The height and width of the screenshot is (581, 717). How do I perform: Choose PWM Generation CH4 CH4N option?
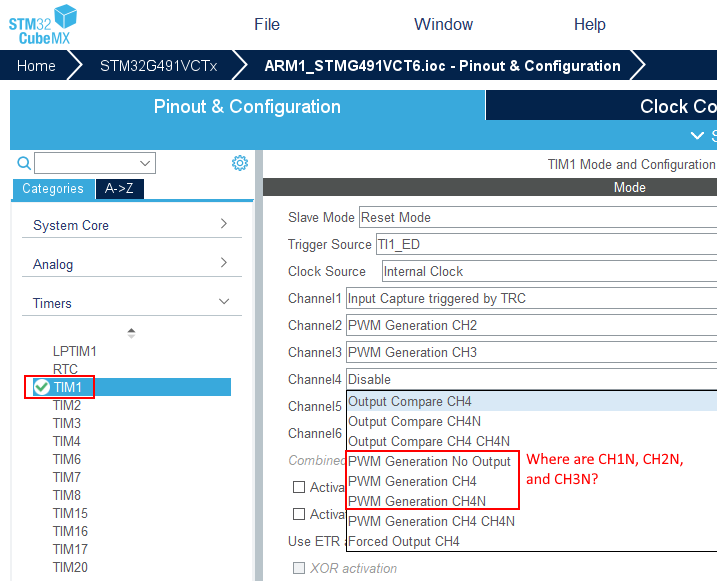(x=532, y=521)
